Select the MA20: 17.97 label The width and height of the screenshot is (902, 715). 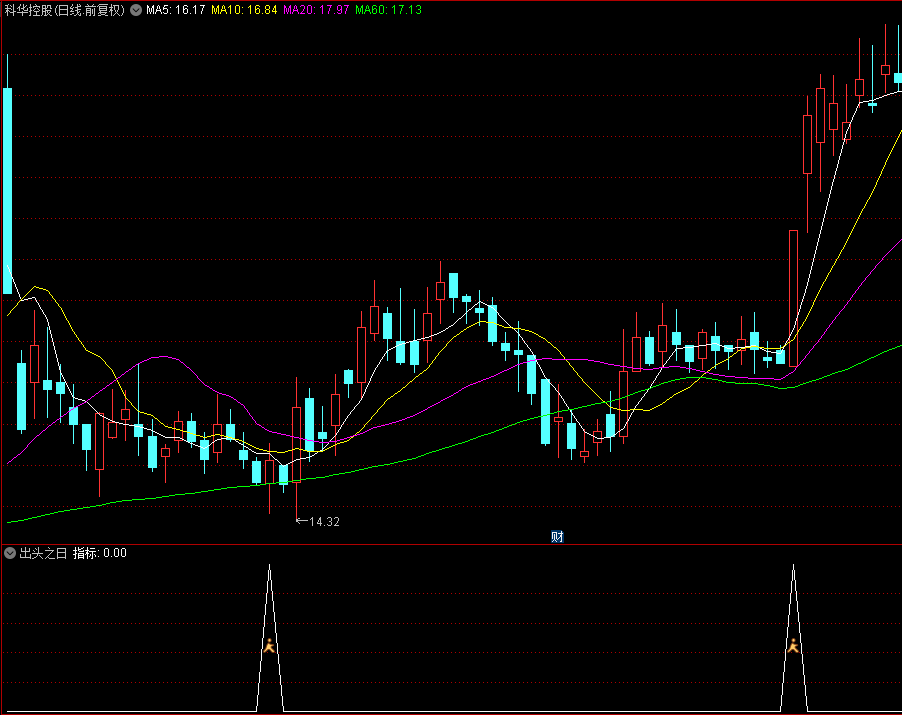[x=316, y=10]
